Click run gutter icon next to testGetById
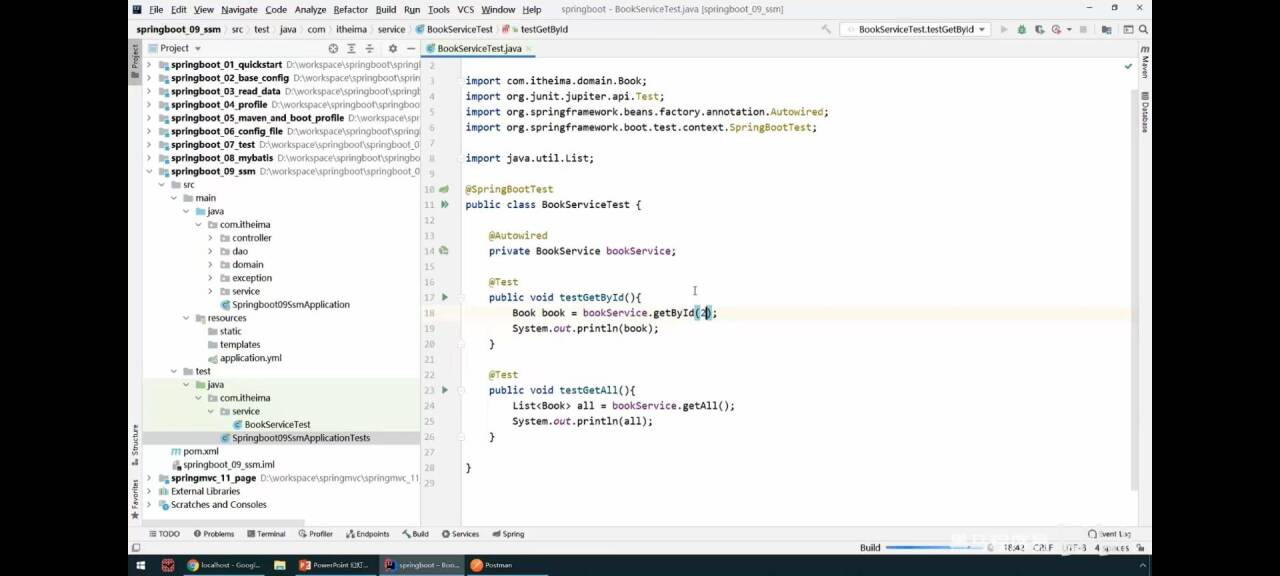Image resolution: width=1280 pixels, height=576 pixels. (x=445, y=297)
